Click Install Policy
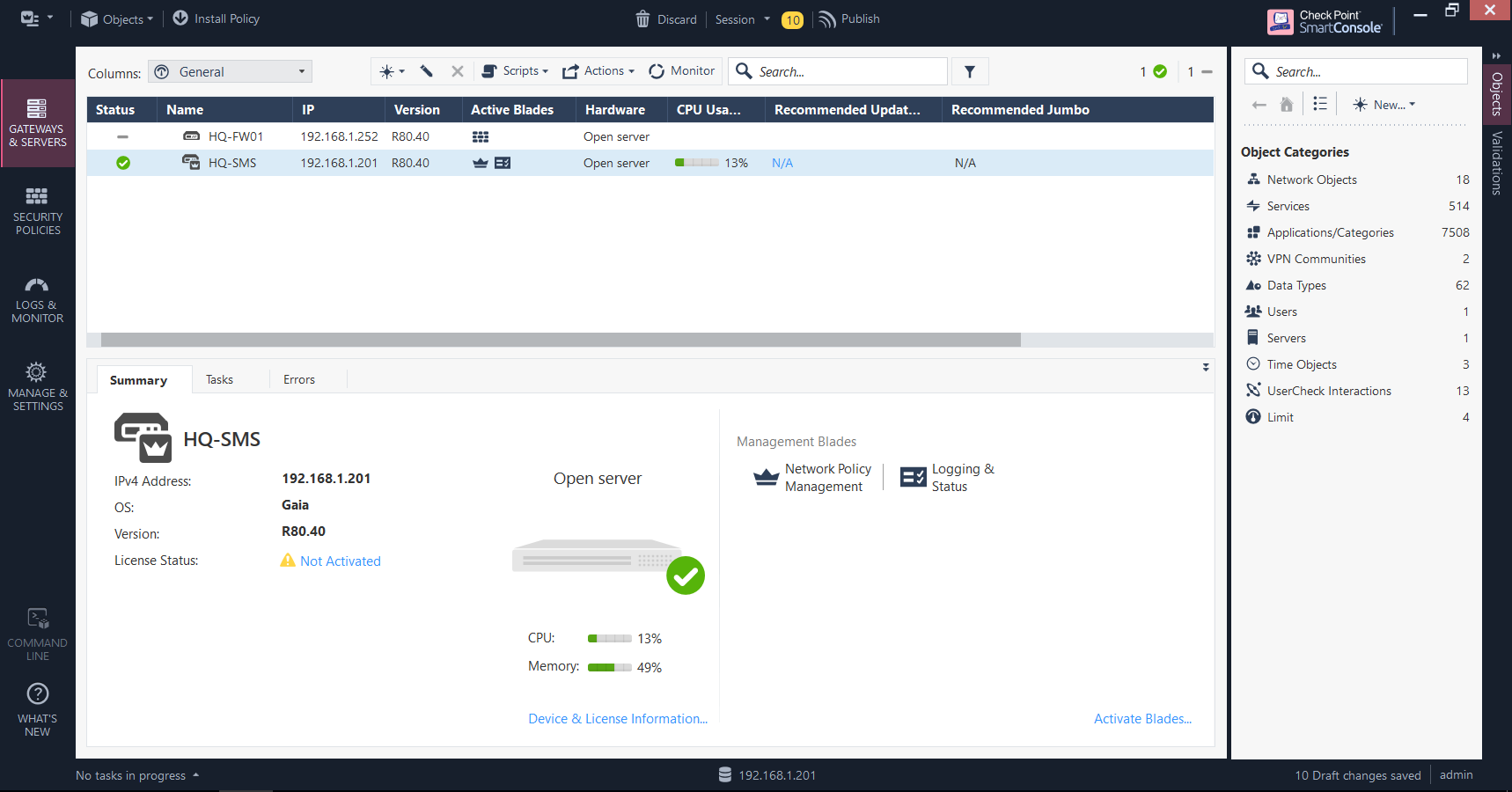The image size is (1512, 792). coord(217,18)
